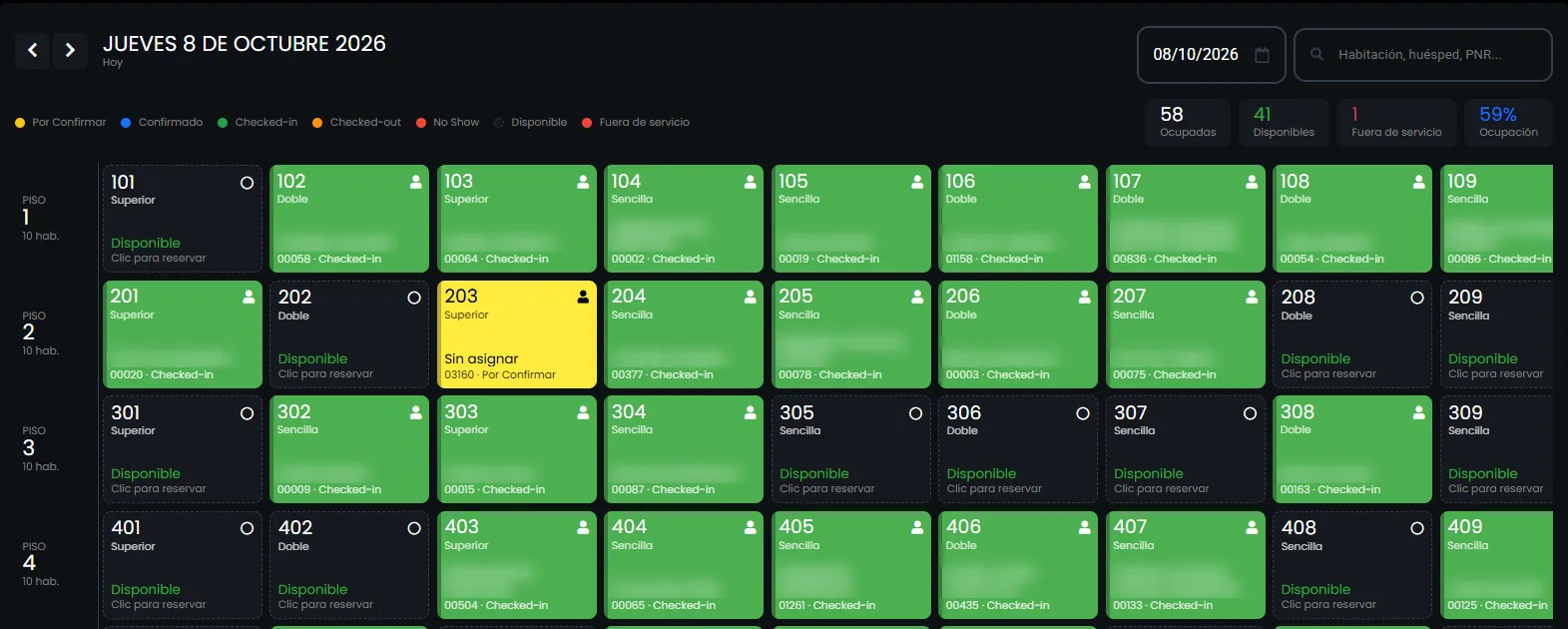Viewport: 1568px width, 629px height.
Task: Reserve available room 306 Doble
Action: click(x=1019, y=449)
